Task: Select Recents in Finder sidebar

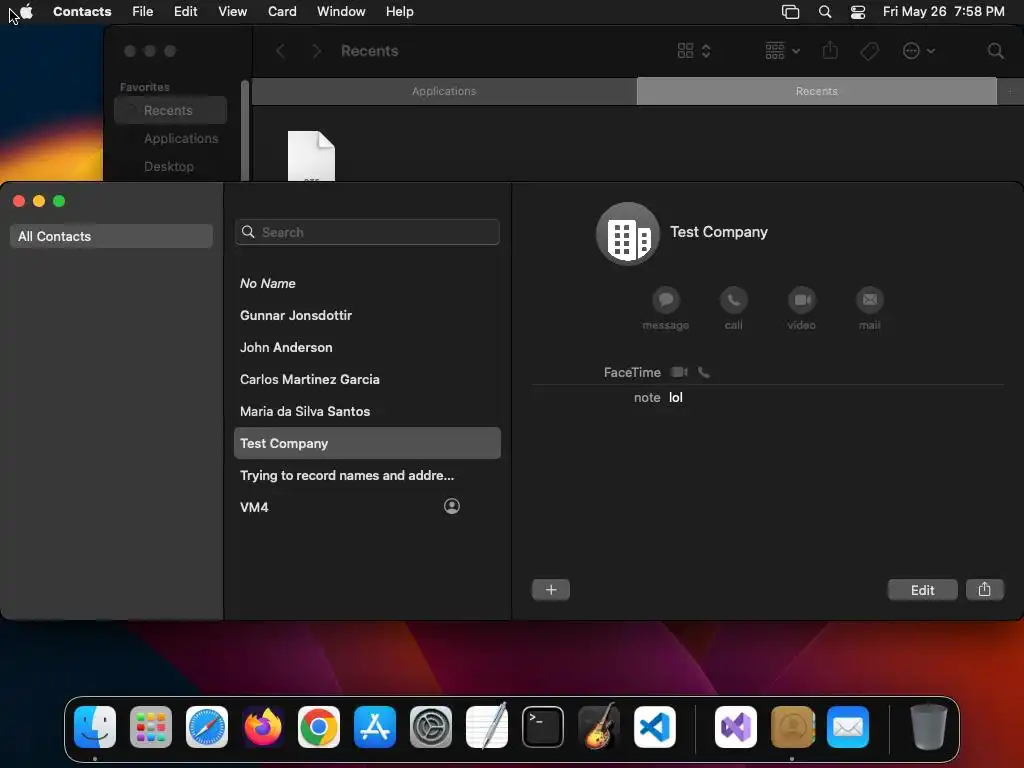Action: pos(170,110)
